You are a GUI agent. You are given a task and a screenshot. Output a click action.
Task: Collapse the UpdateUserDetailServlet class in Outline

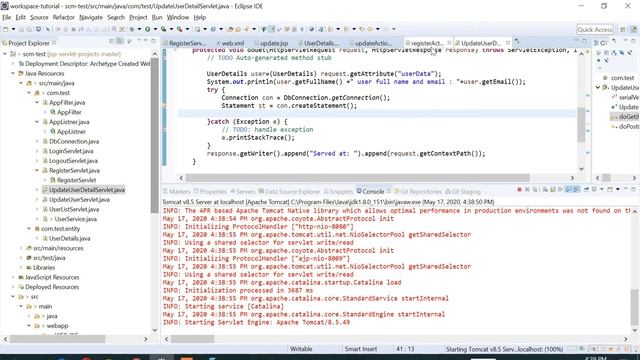[x=598, y=87]
